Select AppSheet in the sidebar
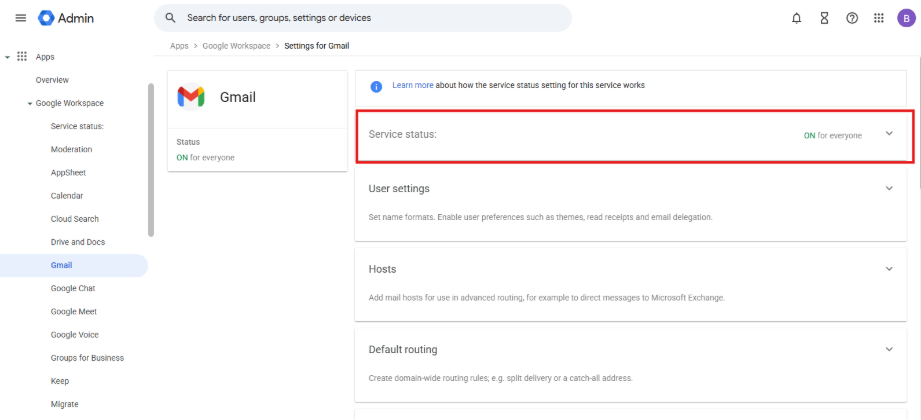 point(68,173)
